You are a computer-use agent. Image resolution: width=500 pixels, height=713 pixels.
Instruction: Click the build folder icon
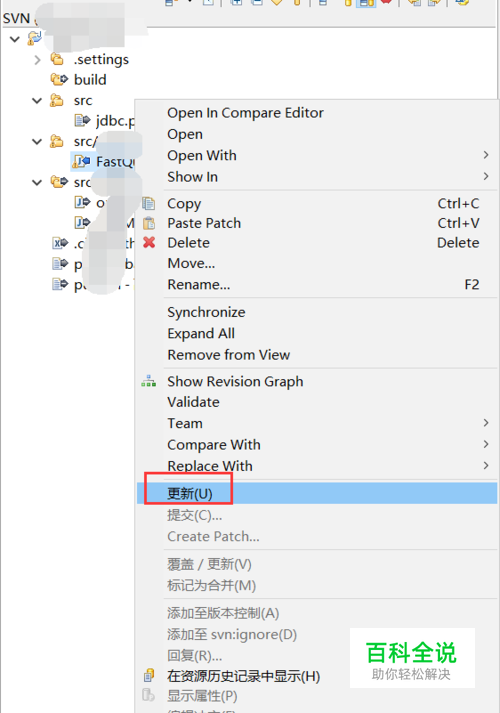point(59,80)
